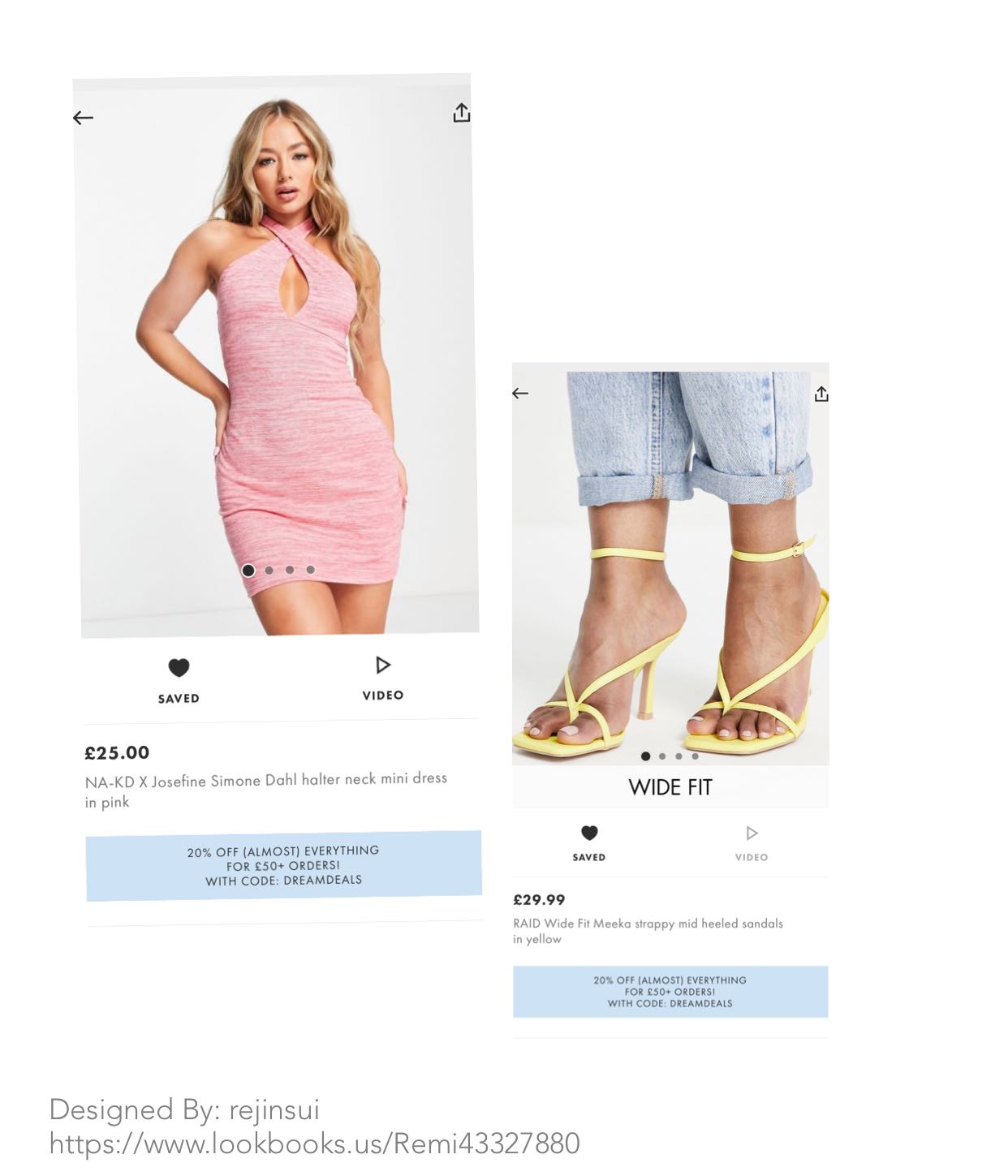
Task: Open the DREAMDEALS promo banner under the dress
Action: coord(284,866)
